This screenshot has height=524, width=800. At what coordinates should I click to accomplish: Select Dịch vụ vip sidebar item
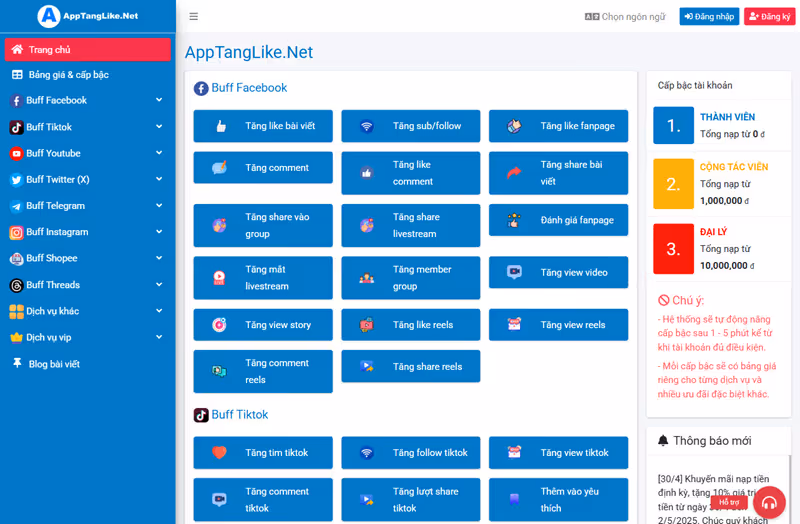[x=88, y=337]
